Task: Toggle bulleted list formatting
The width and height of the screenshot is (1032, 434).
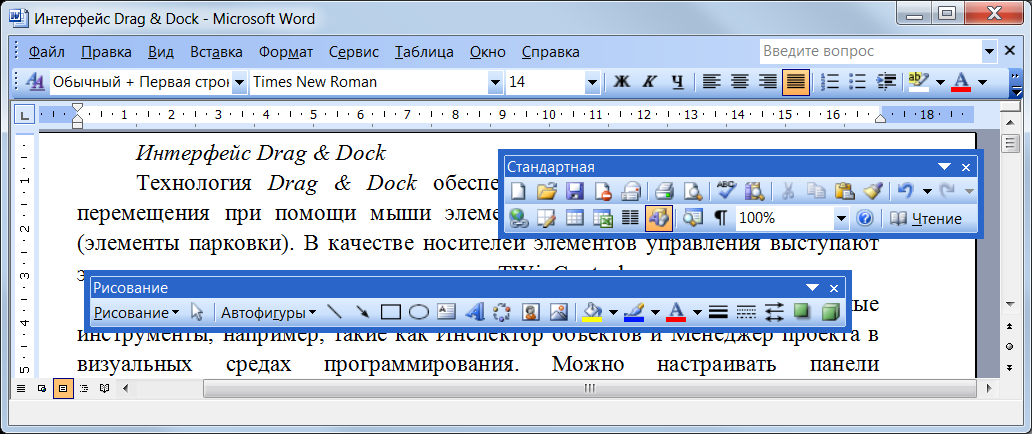Action: tap(858, 82)
